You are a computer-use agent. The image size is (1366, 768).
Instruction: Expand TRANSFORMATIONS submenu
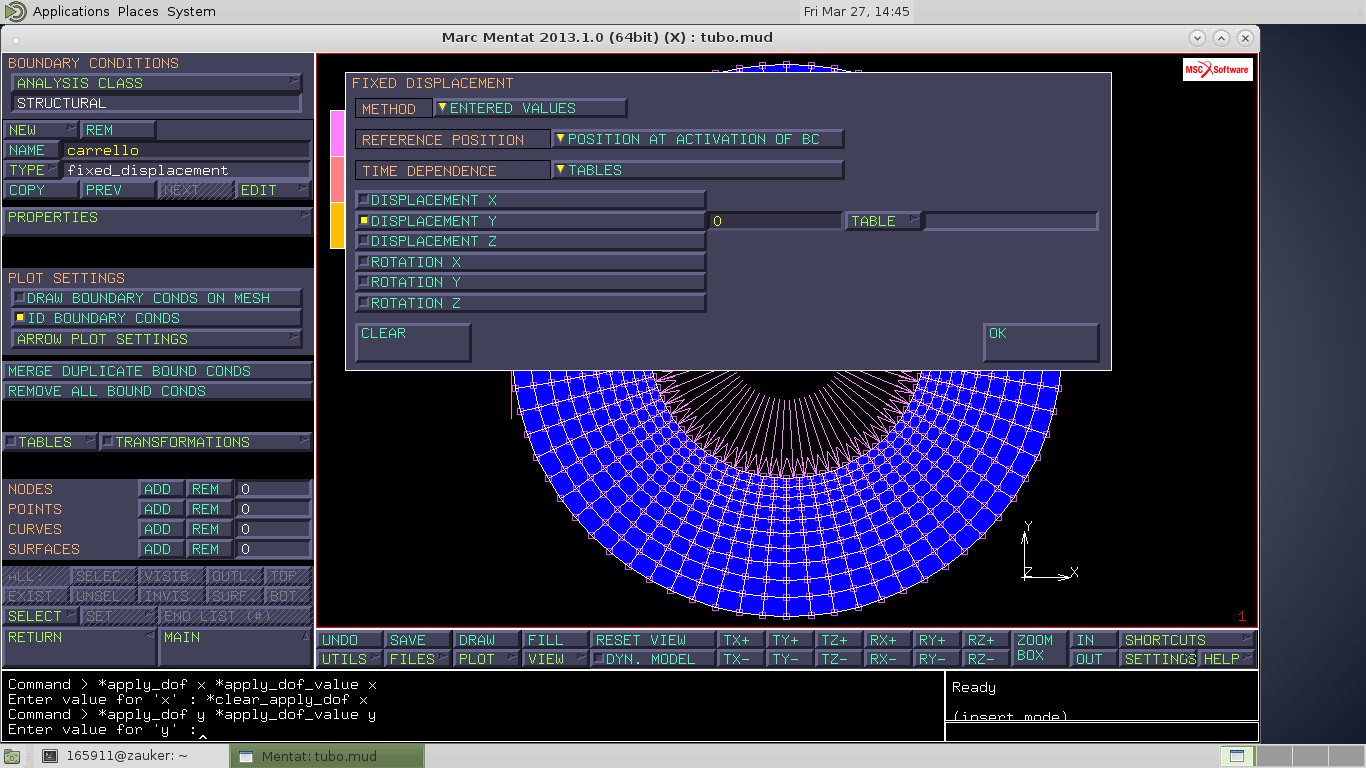pyautogui.click(x=206, y=442)
